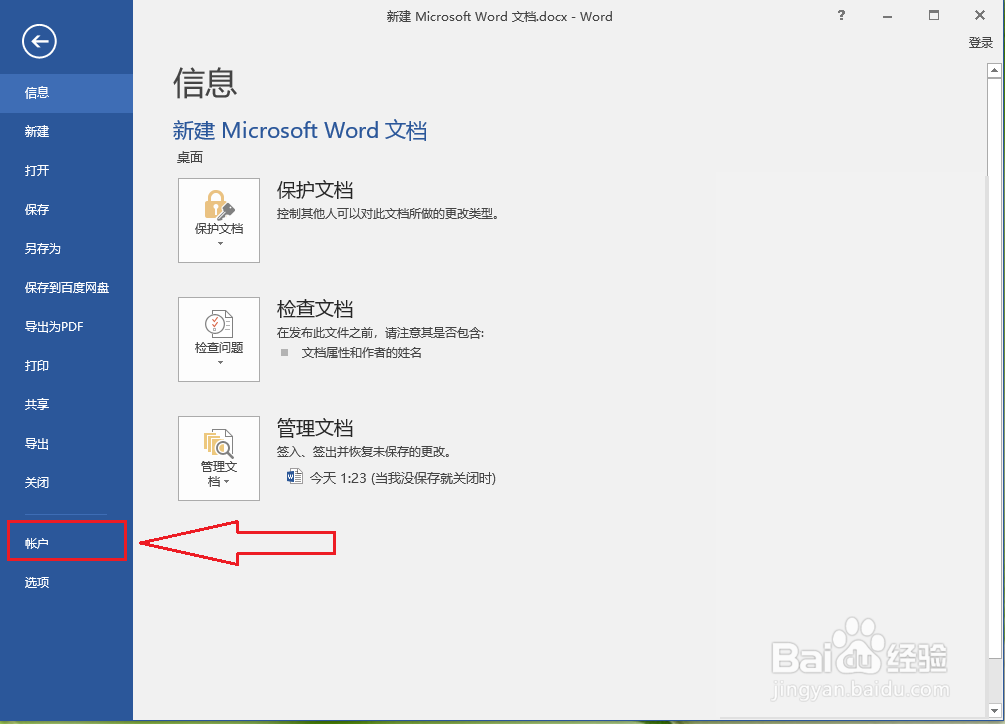Open the 管理文档 button
Screen dimensions: 1005x724
tap(219, 458)
